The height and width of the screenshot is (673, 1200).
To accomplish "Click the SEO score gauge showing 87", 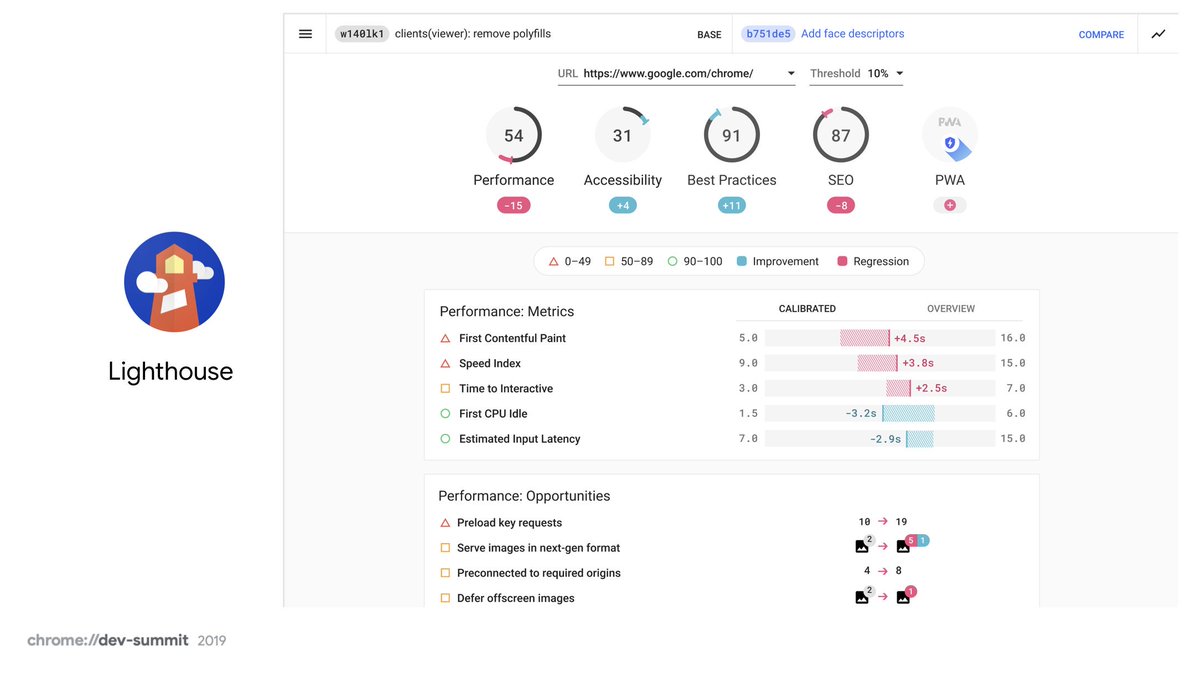I will tap(840, 134).
